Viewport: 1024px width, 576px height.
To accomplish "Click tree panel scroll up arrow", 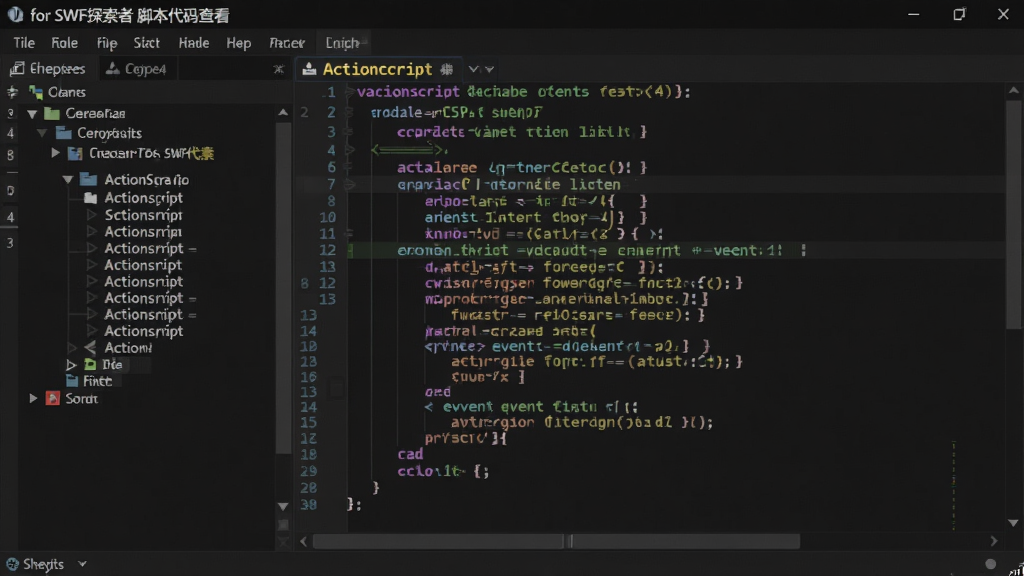I will (x=283, y=113).
